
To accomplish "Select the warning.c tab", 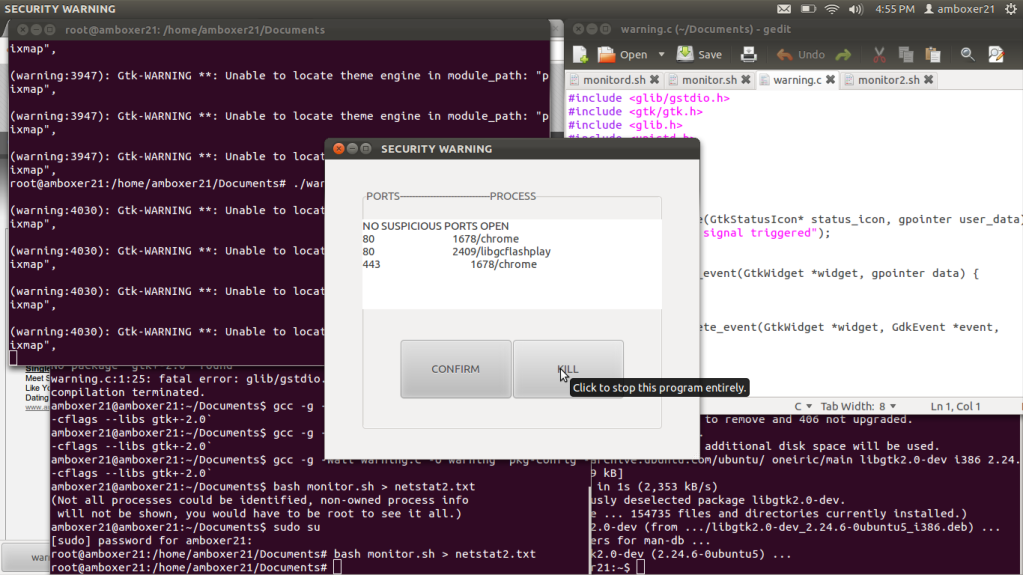I will point(797,80).
